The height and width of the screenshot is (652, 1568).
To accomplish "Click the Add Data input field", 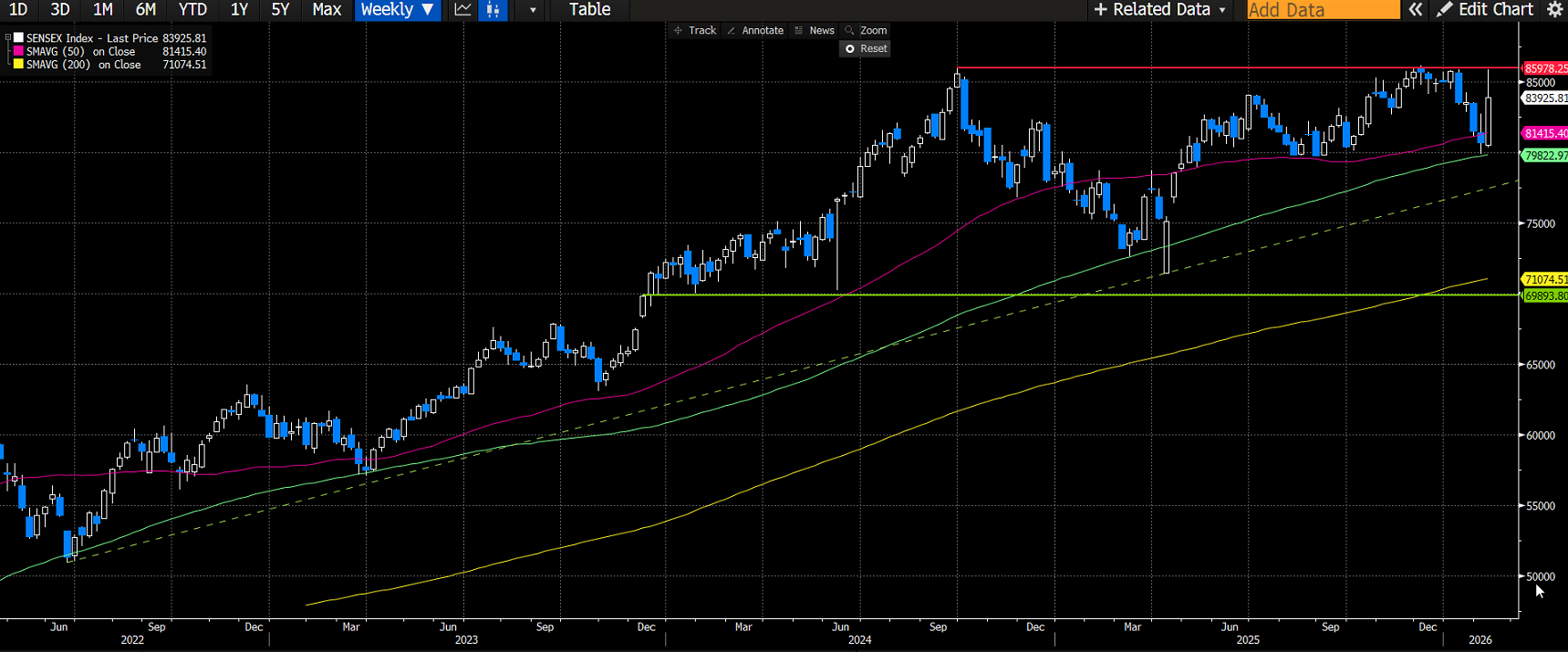I will [x=1322, y=10].
